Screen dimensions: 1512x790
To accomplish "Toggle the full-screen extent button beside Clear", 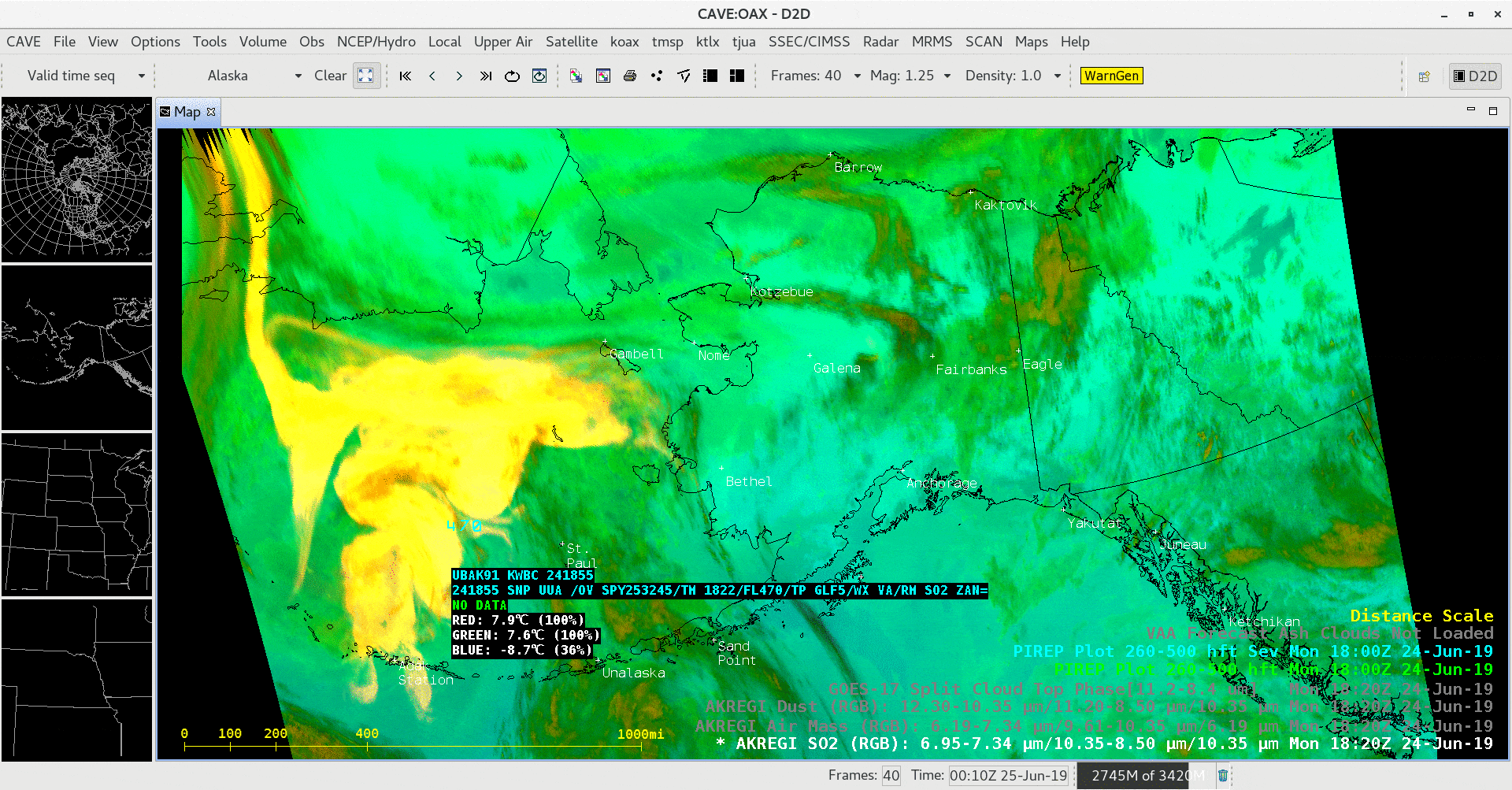I will click(366, 76).
